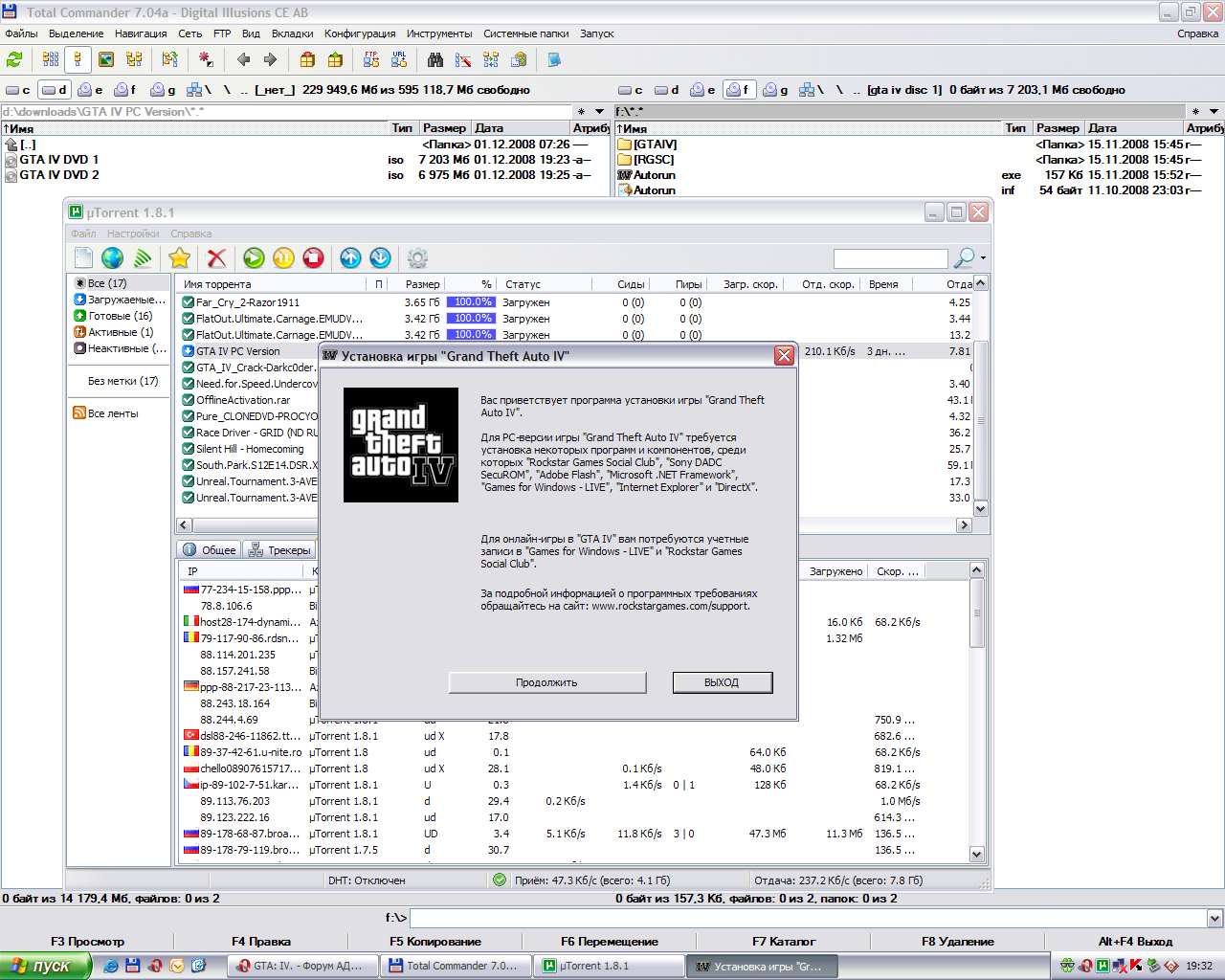Start torrent with green play icon
The image size is (1225, 980).
[254, 257]
